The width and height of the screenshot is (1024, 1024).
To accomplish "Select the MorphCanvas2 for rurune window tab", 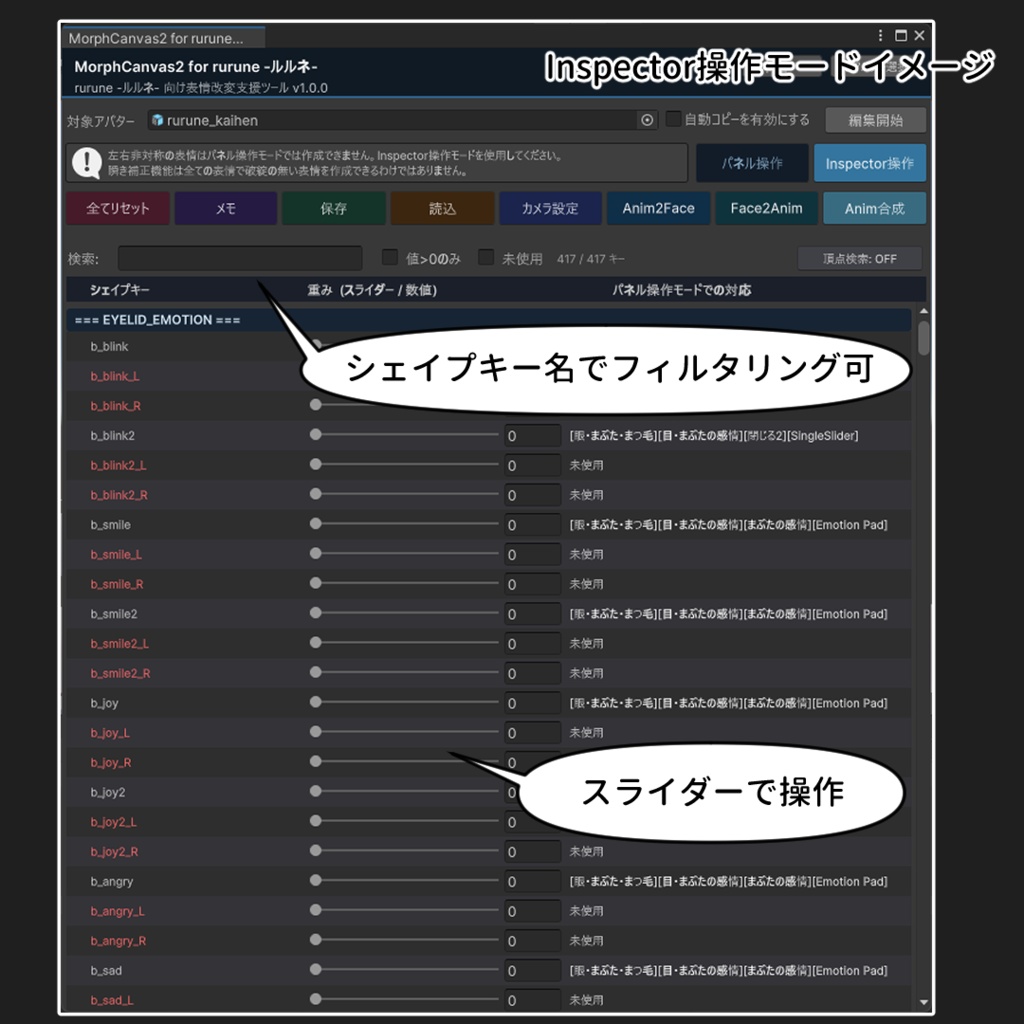I will (163, 38).
